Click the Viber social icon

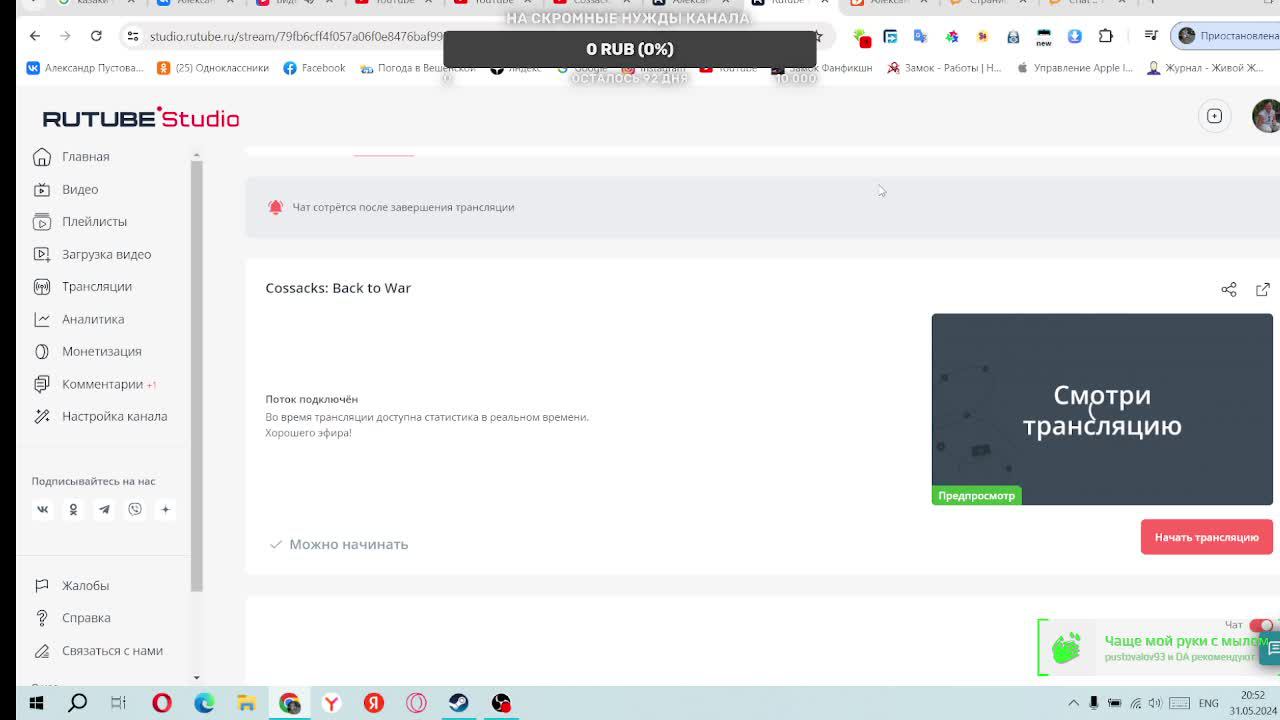(135, 509)
